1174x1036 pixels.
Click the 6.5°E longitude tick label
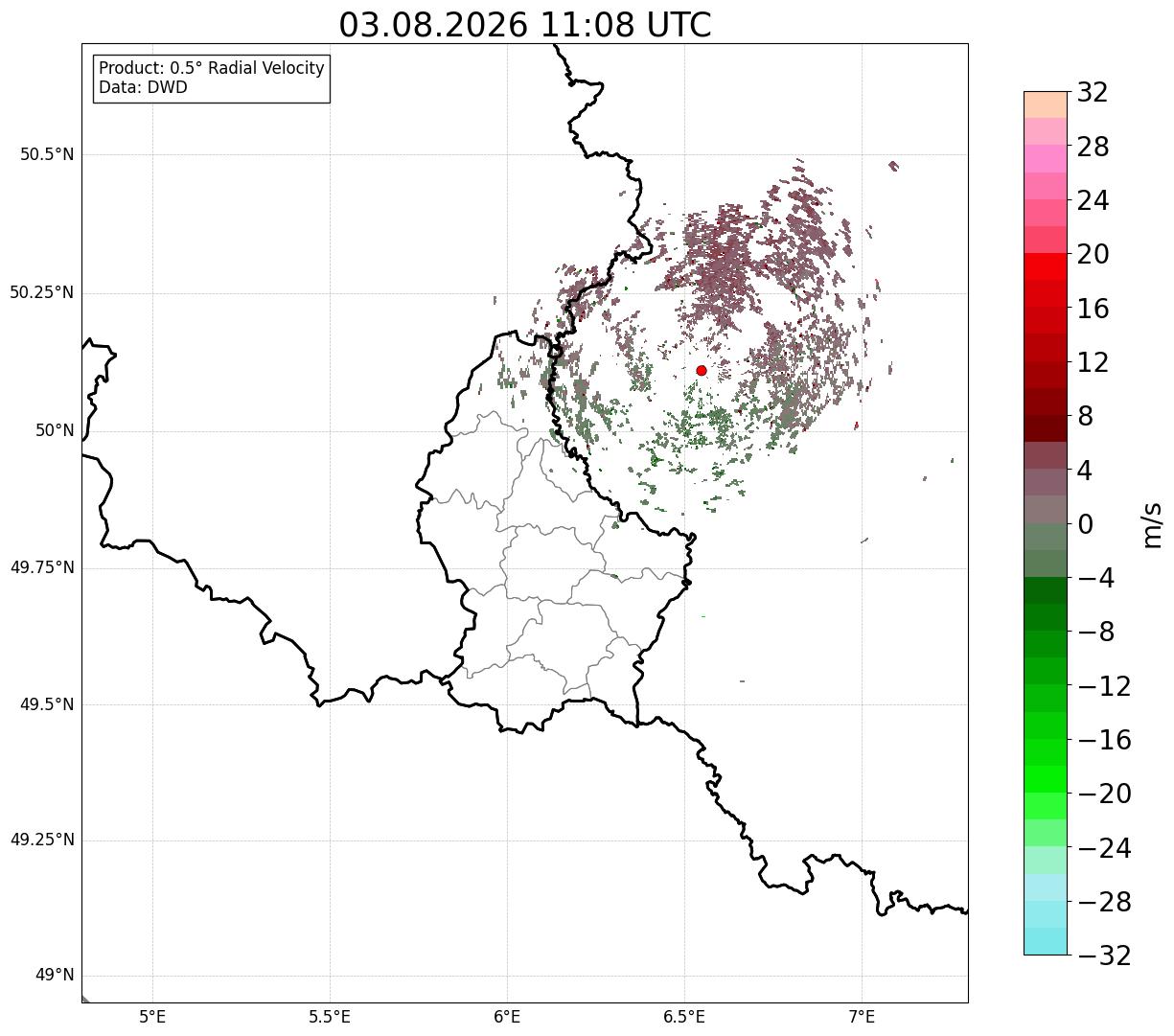coord(684,1017)
